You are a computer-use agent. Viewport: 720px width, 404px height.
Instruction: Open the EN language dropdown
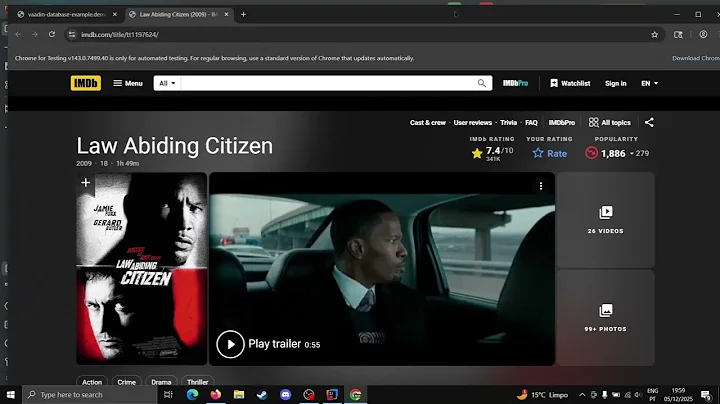pos(649,83)
